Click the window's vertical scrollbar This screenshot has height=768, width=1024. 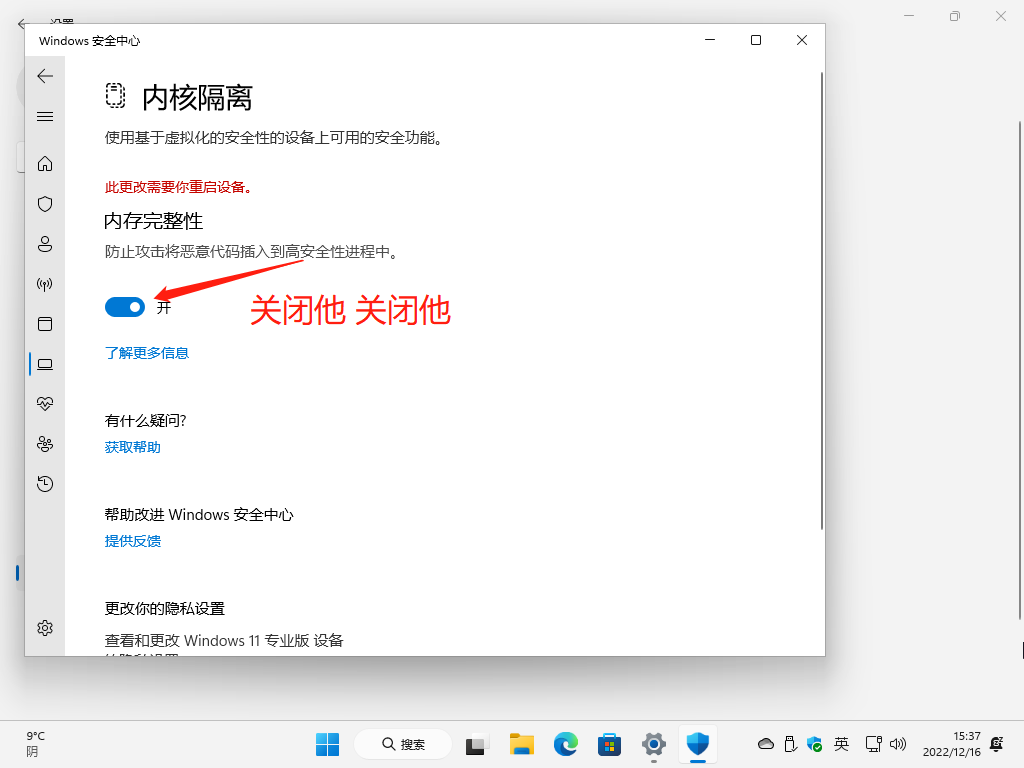pyautogui.click(x=821, y=300)
